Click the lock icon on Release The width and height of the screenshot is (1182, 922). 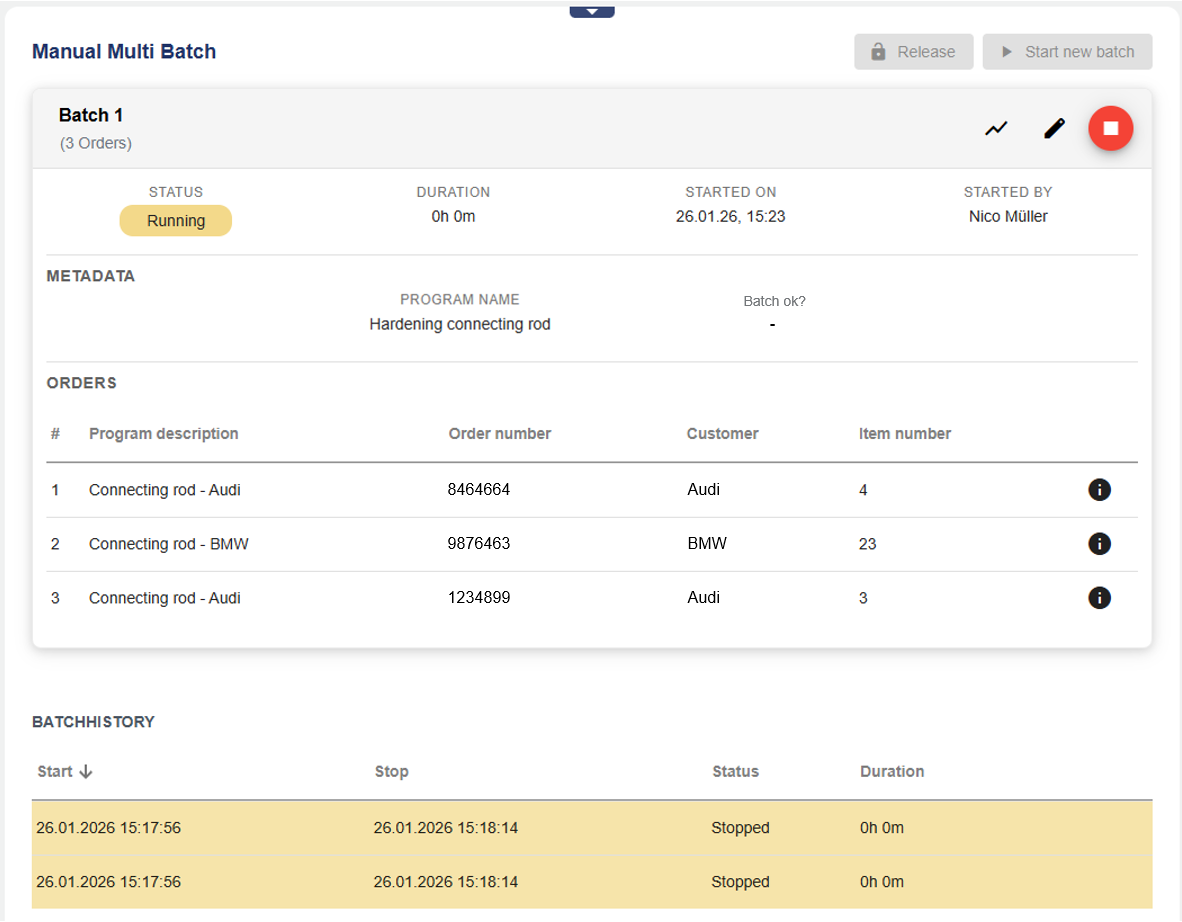pyautogui.click(x=878, y=52)
